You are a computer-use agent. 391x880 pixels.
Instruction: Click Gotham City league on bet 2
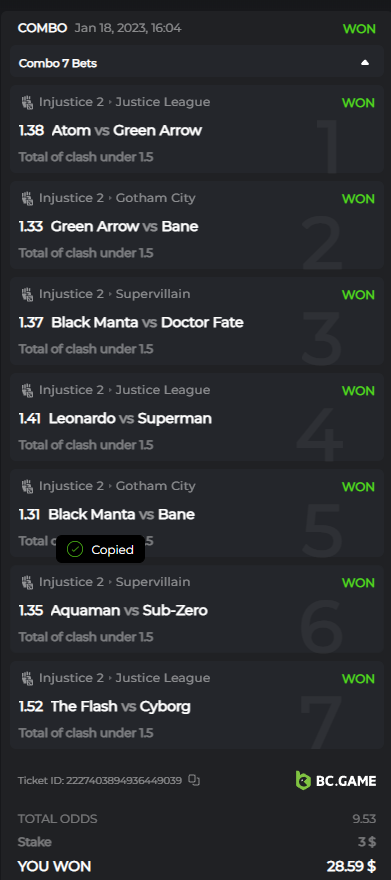(155, 198)
